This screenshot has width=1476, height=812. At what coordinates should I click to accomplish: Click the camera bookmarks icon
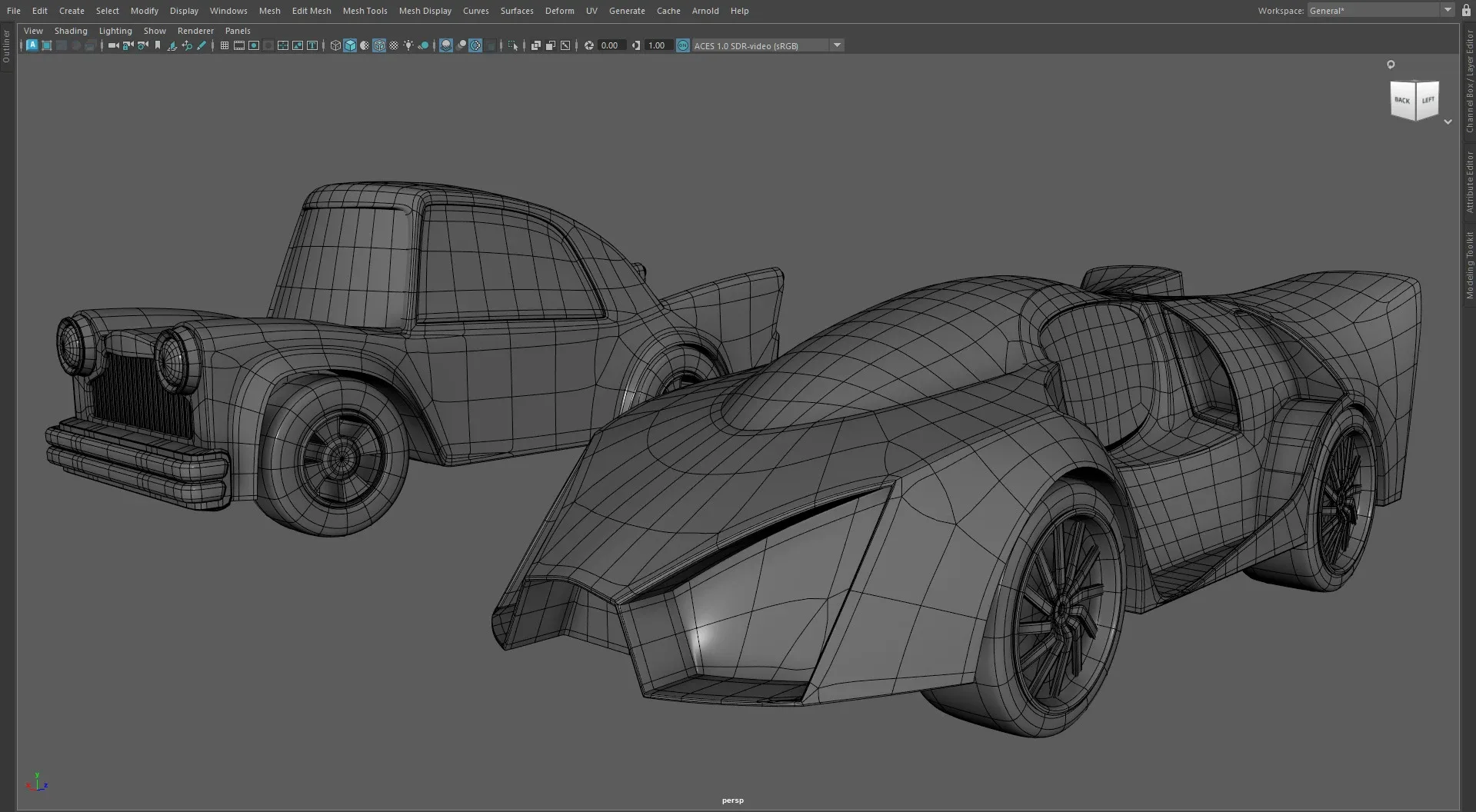click(x=158, y=45)
